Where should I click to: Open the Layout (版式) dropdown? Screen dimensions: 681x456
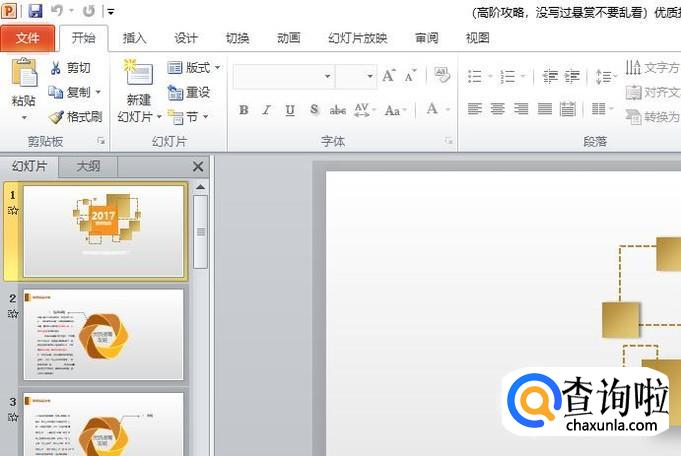click(x=190, y=68)
